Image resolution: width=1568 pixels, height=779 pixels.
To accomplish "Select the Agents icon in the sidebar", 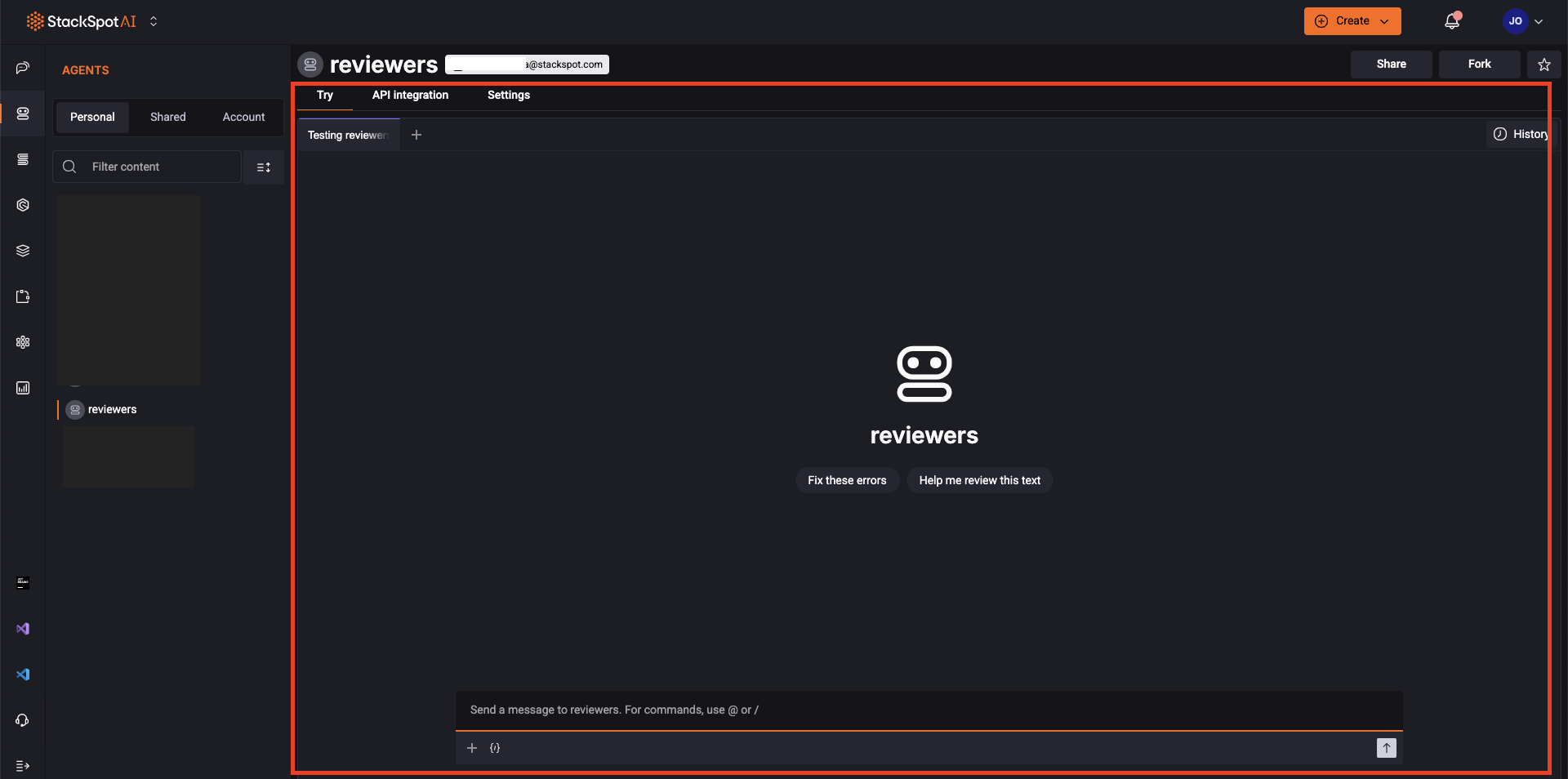I will point(23,114).
